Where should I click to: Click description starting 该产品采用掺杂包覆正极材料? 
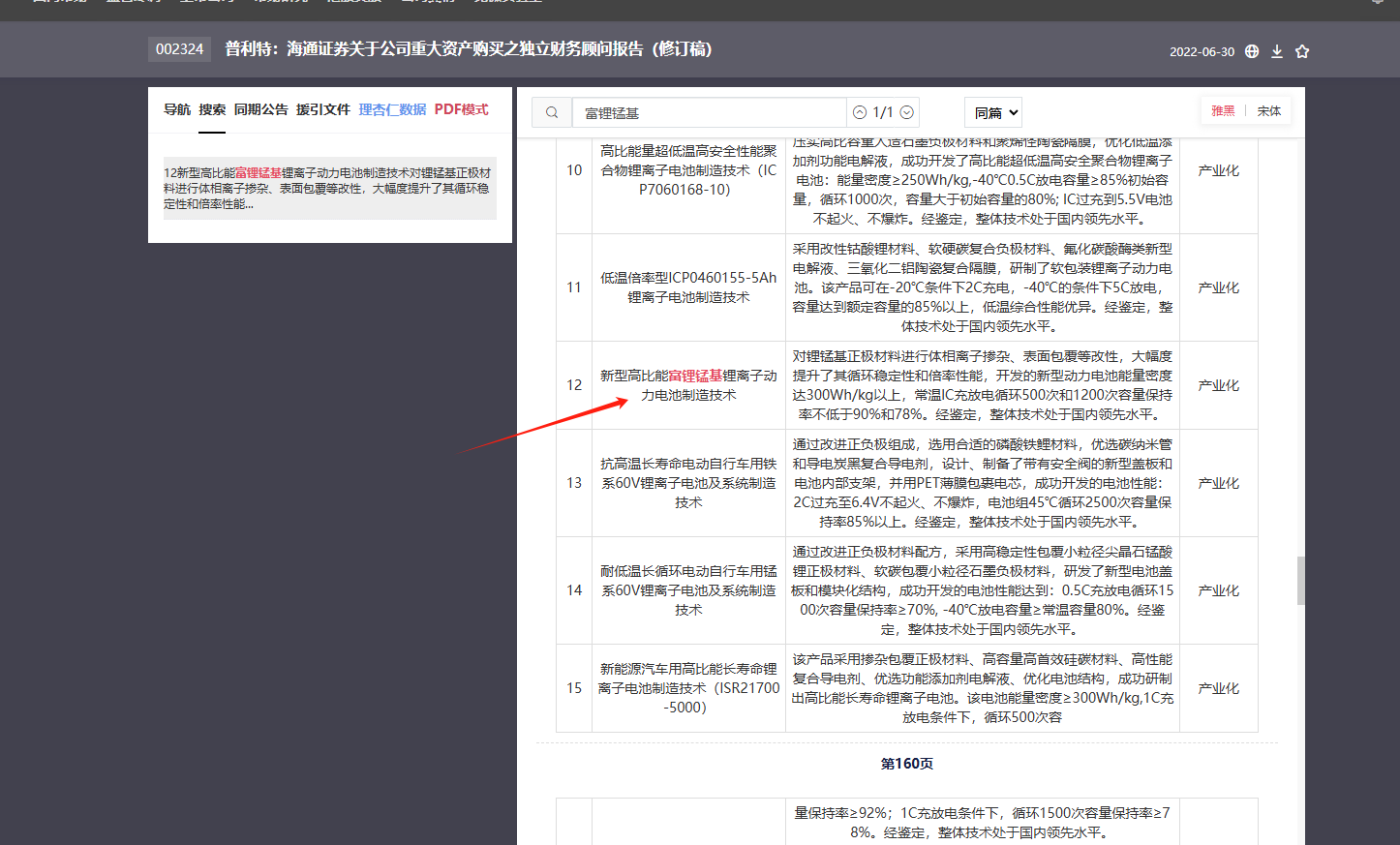[983, 688]
